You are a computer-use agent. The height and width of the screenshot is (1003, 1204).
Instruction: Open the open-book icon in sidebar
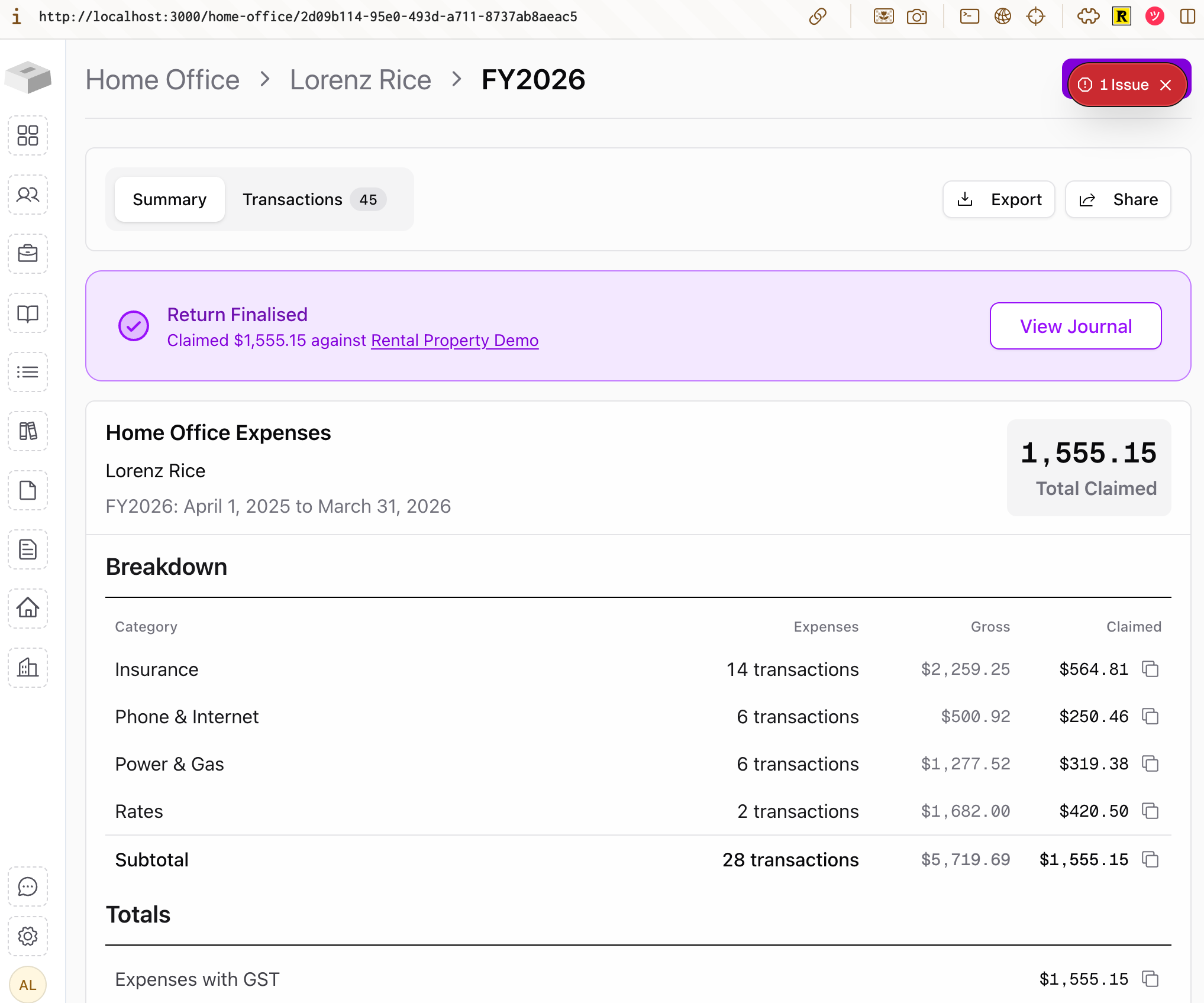click(28, 313)
